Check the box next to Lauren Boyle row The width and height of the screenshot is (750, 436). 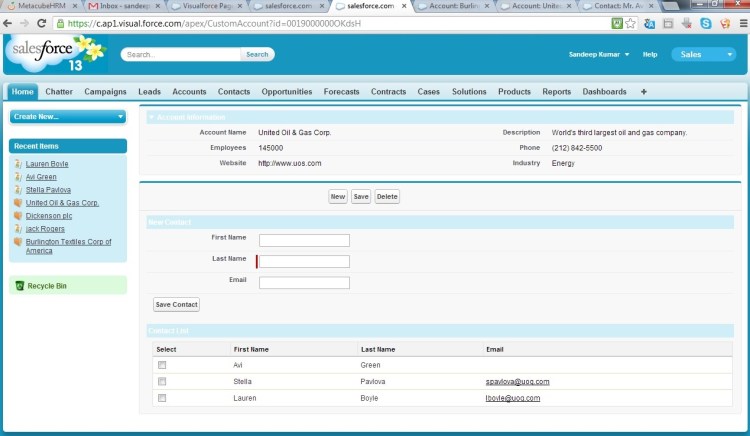[162, 398]
